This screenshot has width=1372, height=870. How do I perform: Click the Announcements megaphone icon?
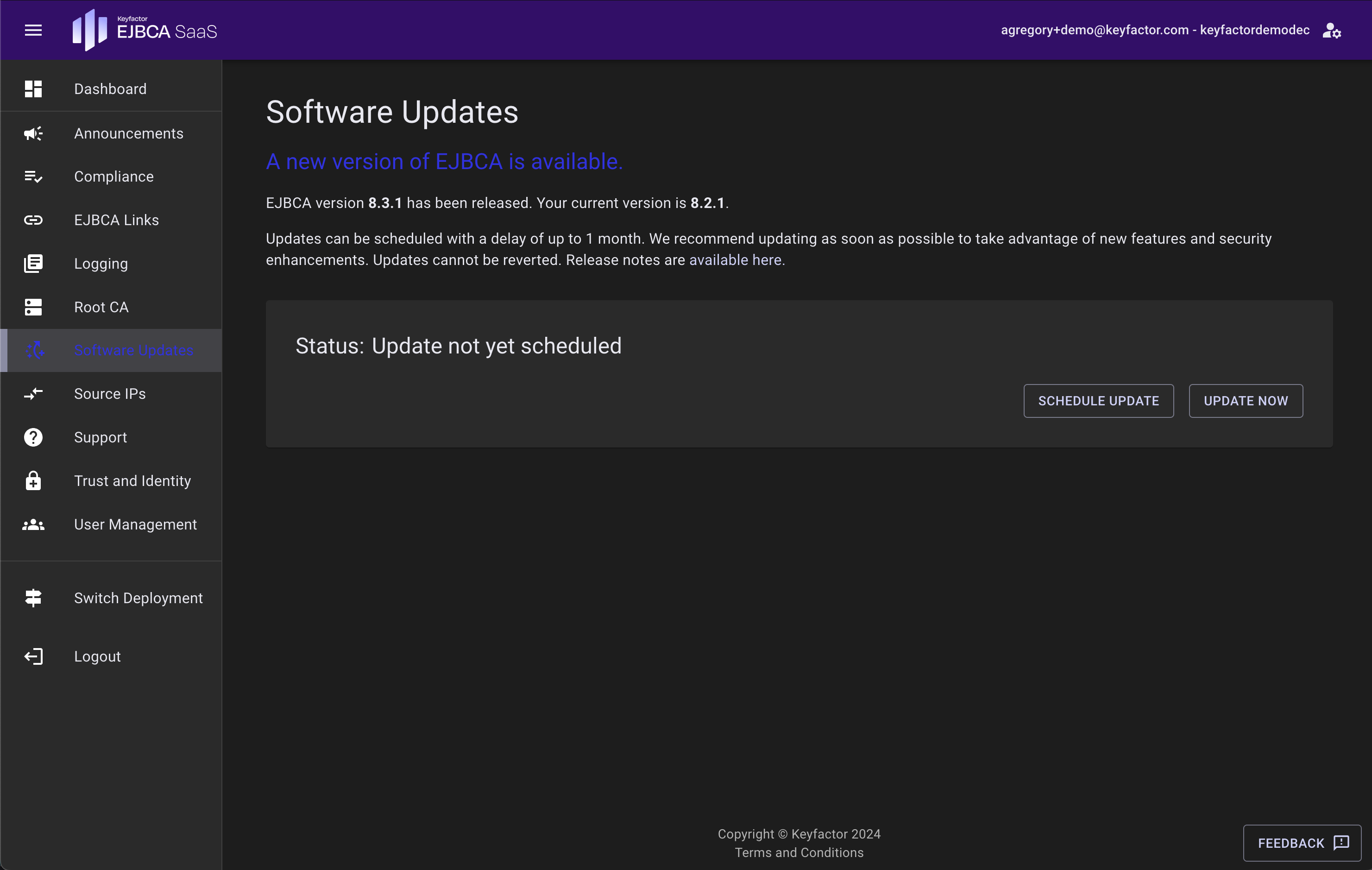(x=33, y=133)
